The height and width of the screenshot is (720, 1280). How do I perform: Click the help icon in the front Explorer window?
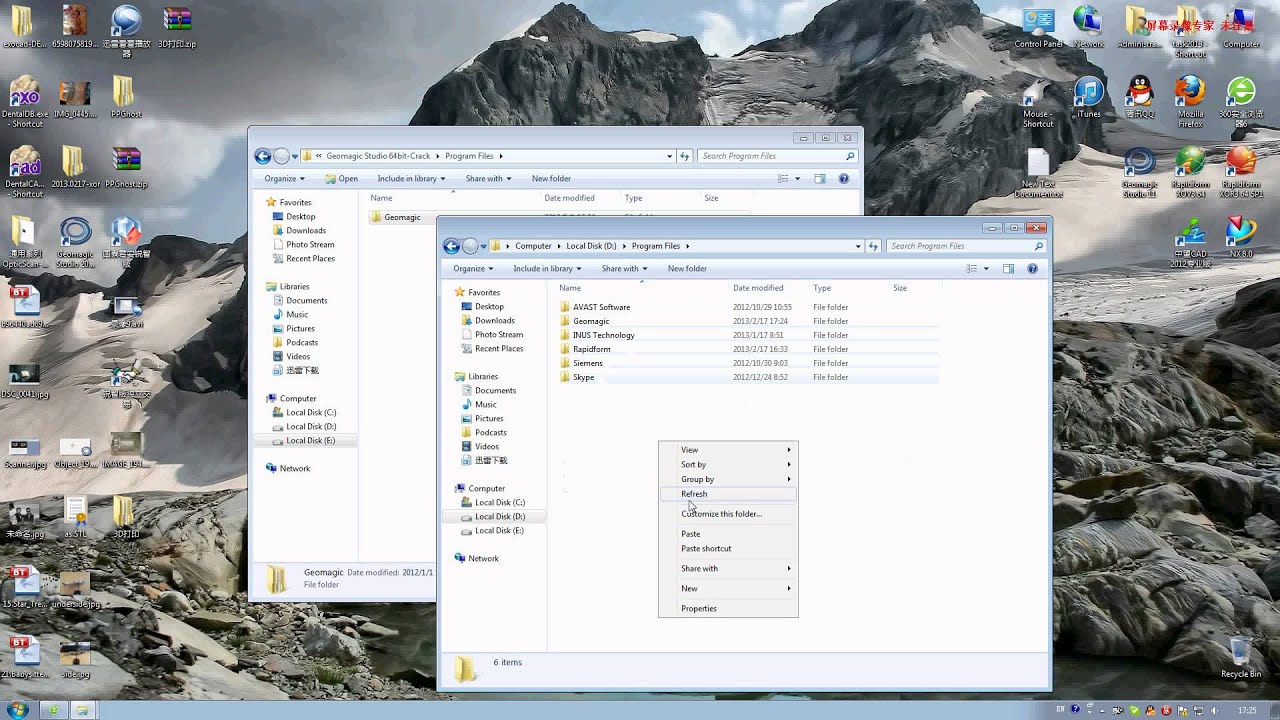click(1033, 268)
